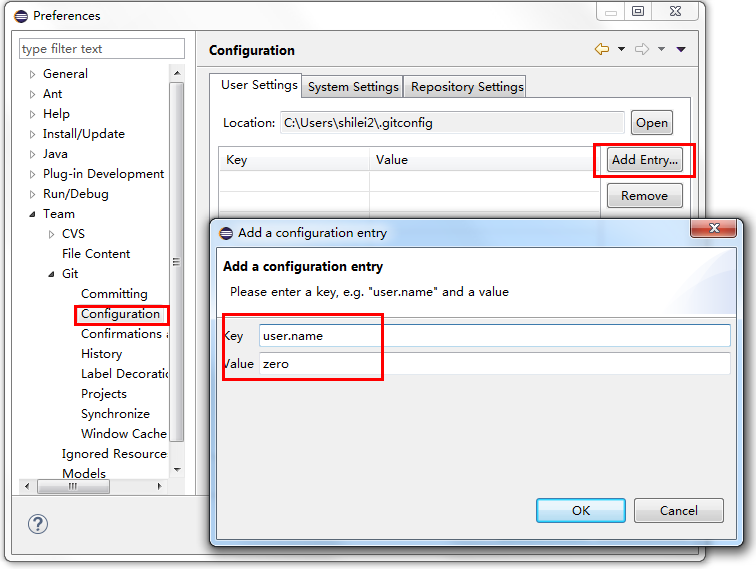Select CVS under Team

pyautogui.click(x=73, y=234)
